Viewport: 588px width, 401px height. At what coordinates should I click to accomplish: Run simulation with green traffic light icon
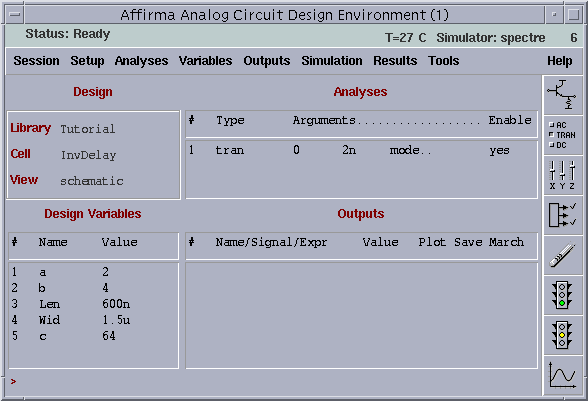(x=562, y=296)
